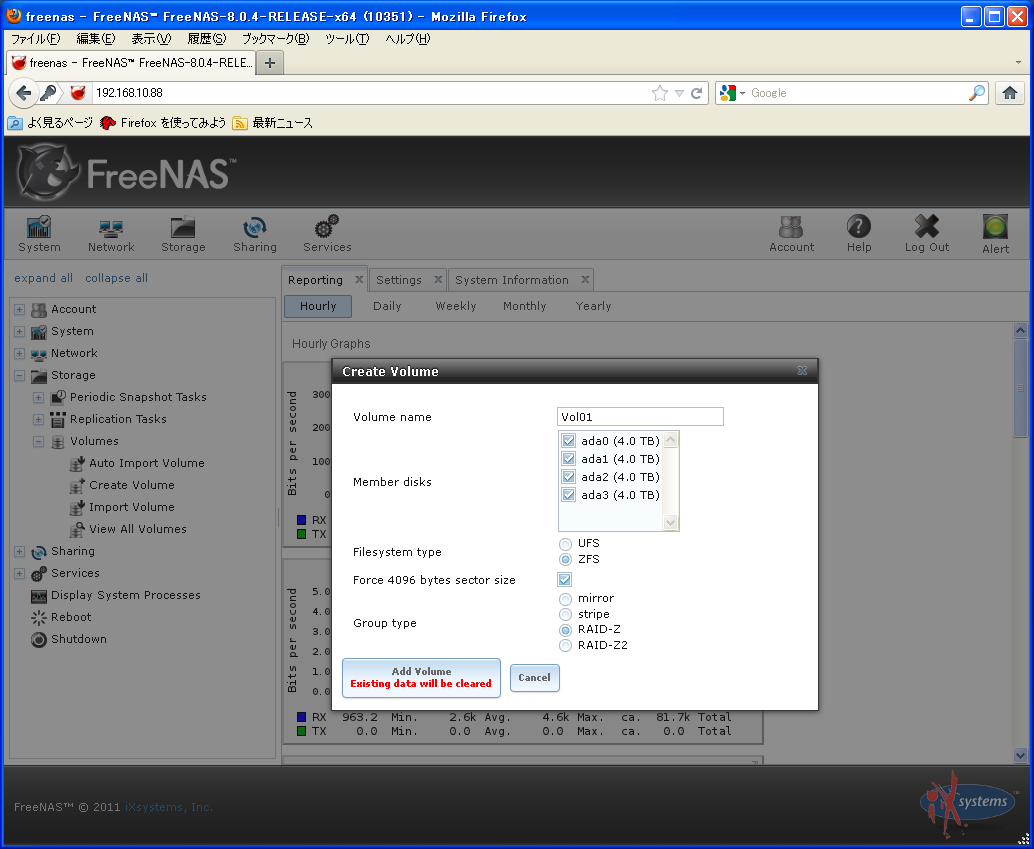Screen dimensions: 1034x849
Task: Select UFS filesystem type
Action: [x=565, y=544]
